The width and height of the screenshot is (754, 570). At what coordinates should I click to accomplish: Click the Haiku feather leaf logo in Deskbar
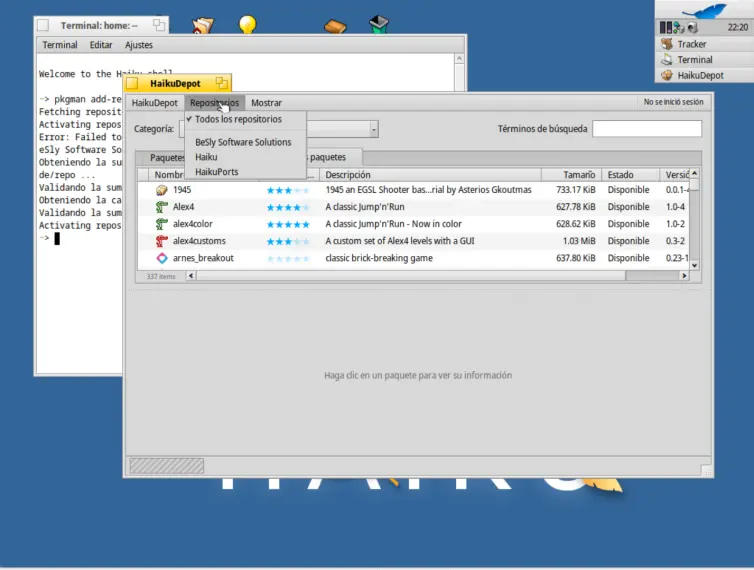click(x=704, y=11)
